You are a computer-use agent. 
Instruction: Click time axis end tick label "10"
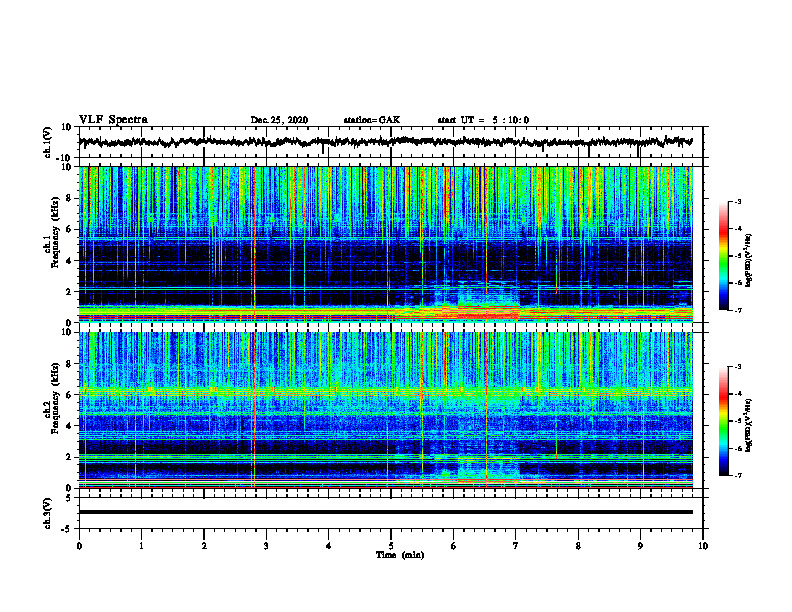703,546
